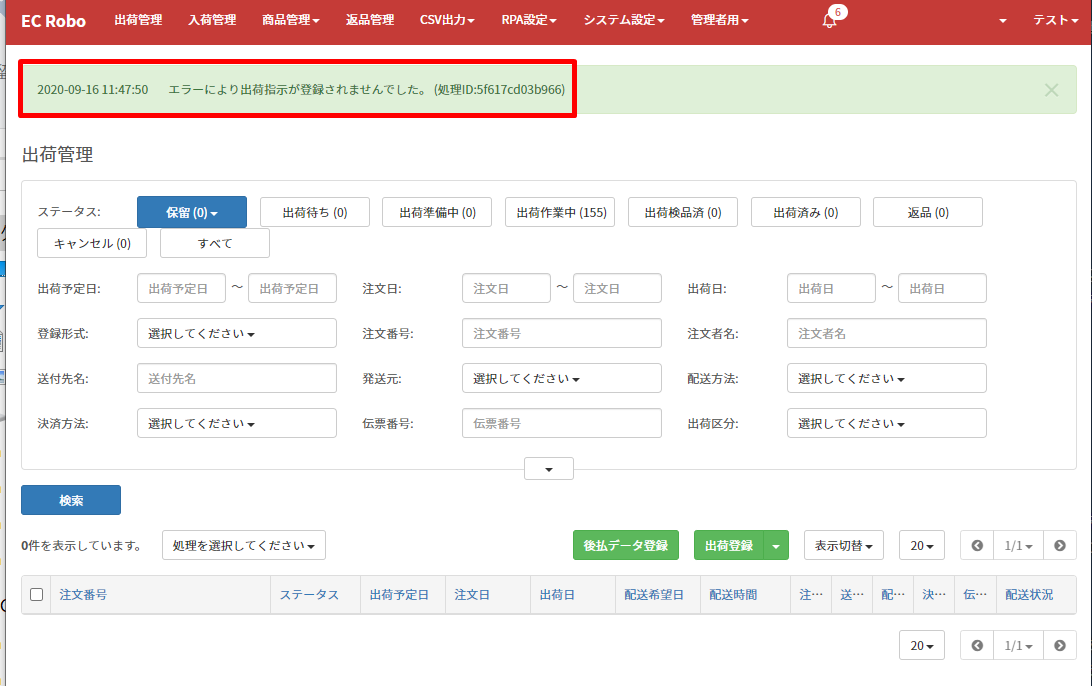Expand 出荷登録 split-button arrow
This screenshot has height=686, width=1092.
(x=776, y=545)
